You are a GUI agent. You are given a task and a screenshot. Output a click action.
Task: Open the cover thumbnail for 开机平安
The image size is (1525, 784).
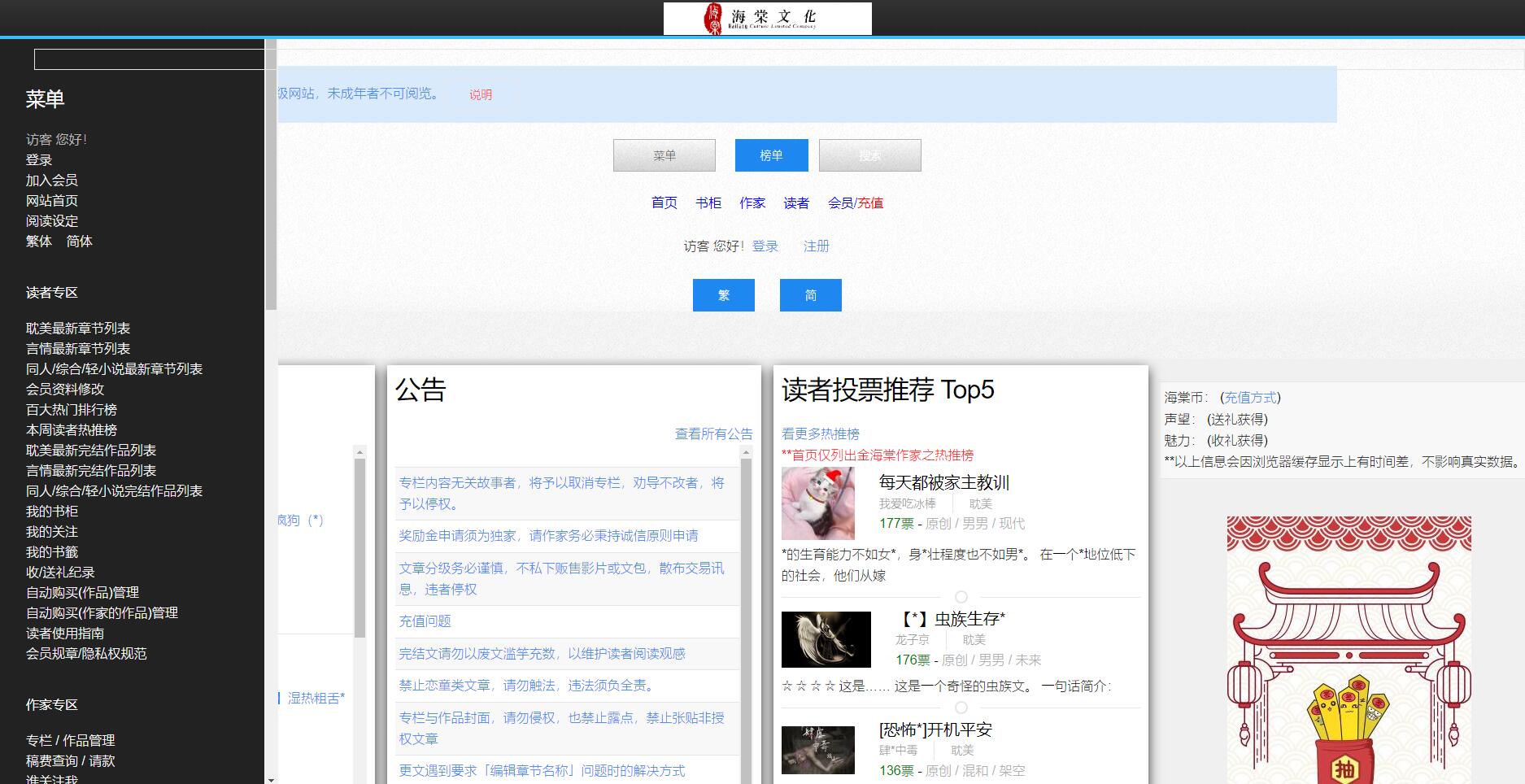click(x=817, y=750)
